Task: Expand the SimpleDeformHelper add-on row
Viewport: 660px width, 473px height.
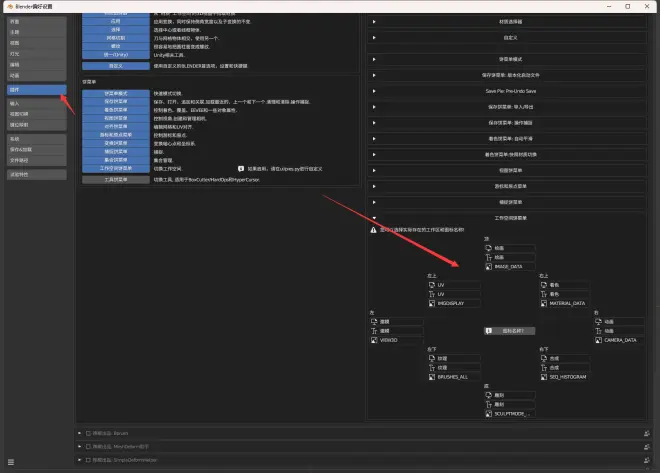Action: (x=80, y=460)
